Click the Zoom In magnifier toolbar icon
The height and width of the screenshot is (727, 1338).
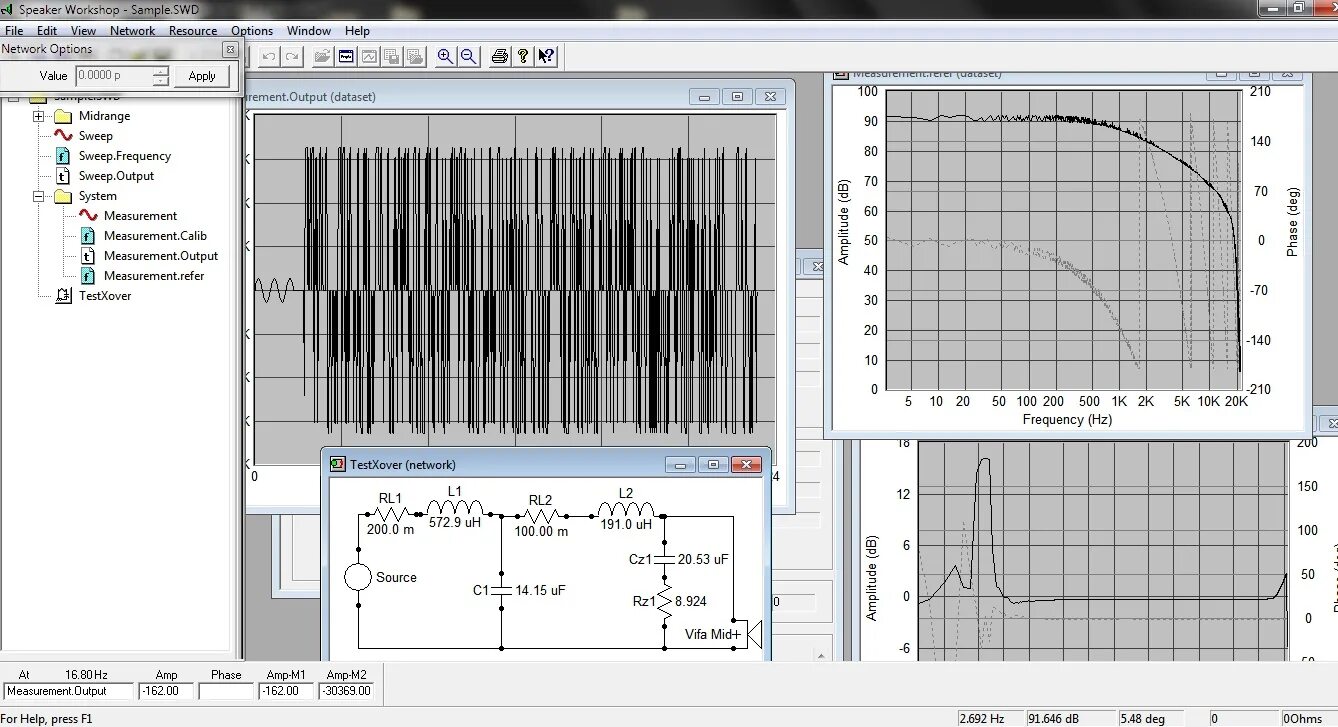445,57
